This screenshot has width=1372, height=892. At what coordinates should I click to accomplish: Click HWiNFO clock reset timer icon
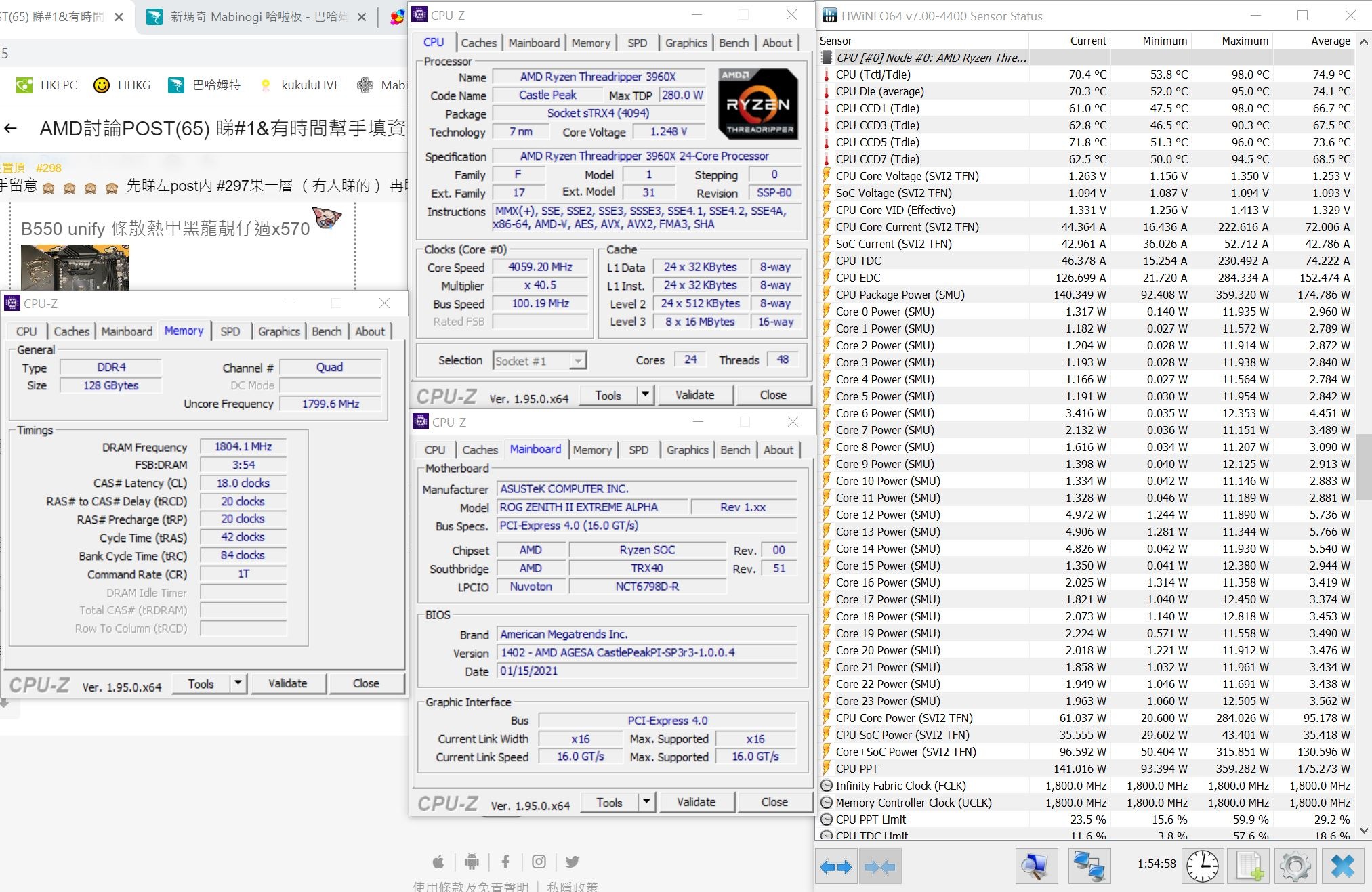(1203, 866)
